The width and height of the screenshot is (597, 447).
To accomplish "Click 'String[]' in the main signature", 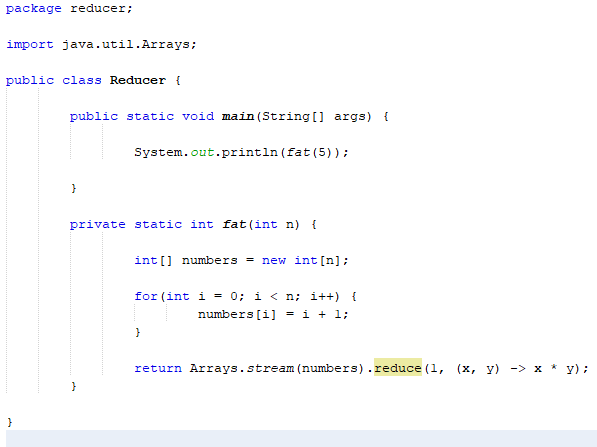I will [x=293, y=116].
